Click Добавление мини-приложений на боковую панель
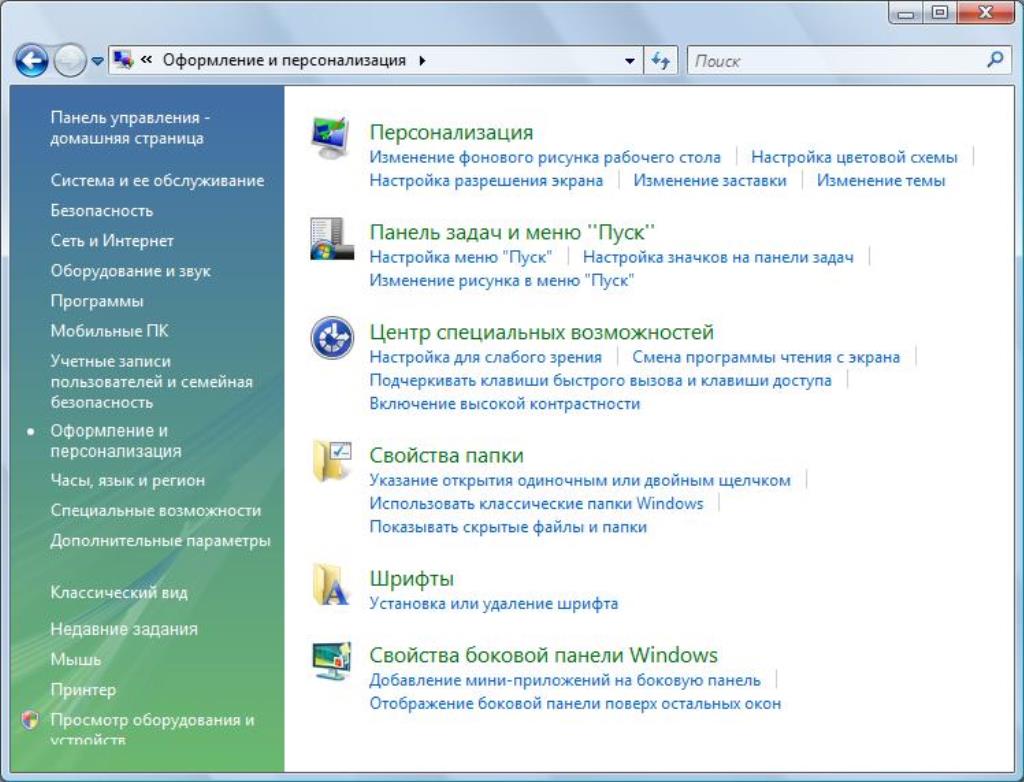The image size is (1024, 782). (565, 680)
